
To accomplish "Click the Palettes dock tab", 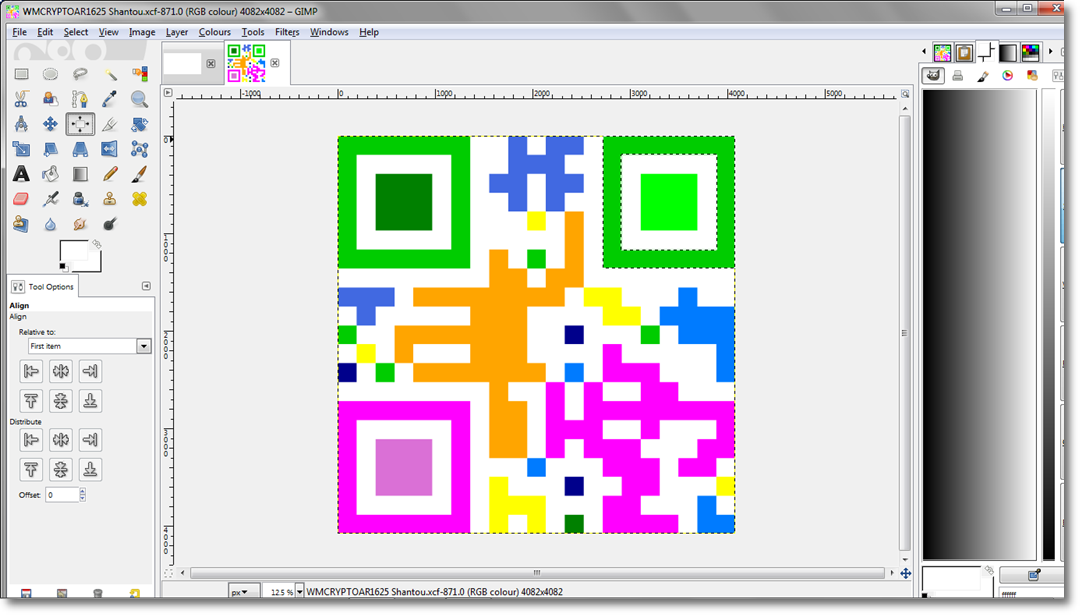I will (1030, 52).
